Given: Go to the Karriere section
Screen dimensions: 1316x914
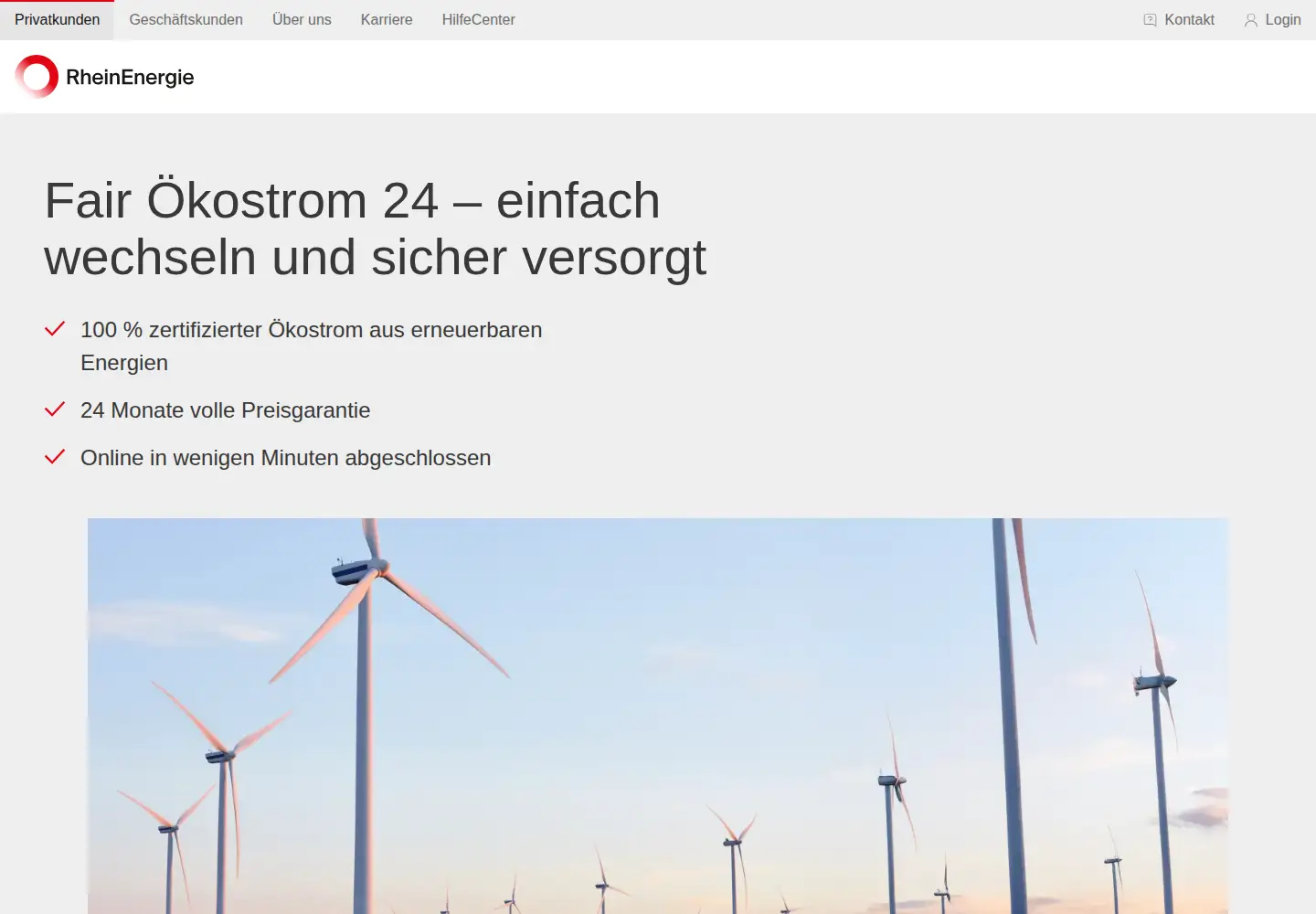Looking at the screenshot, I should pyautogui.click(x=387, y=20).
